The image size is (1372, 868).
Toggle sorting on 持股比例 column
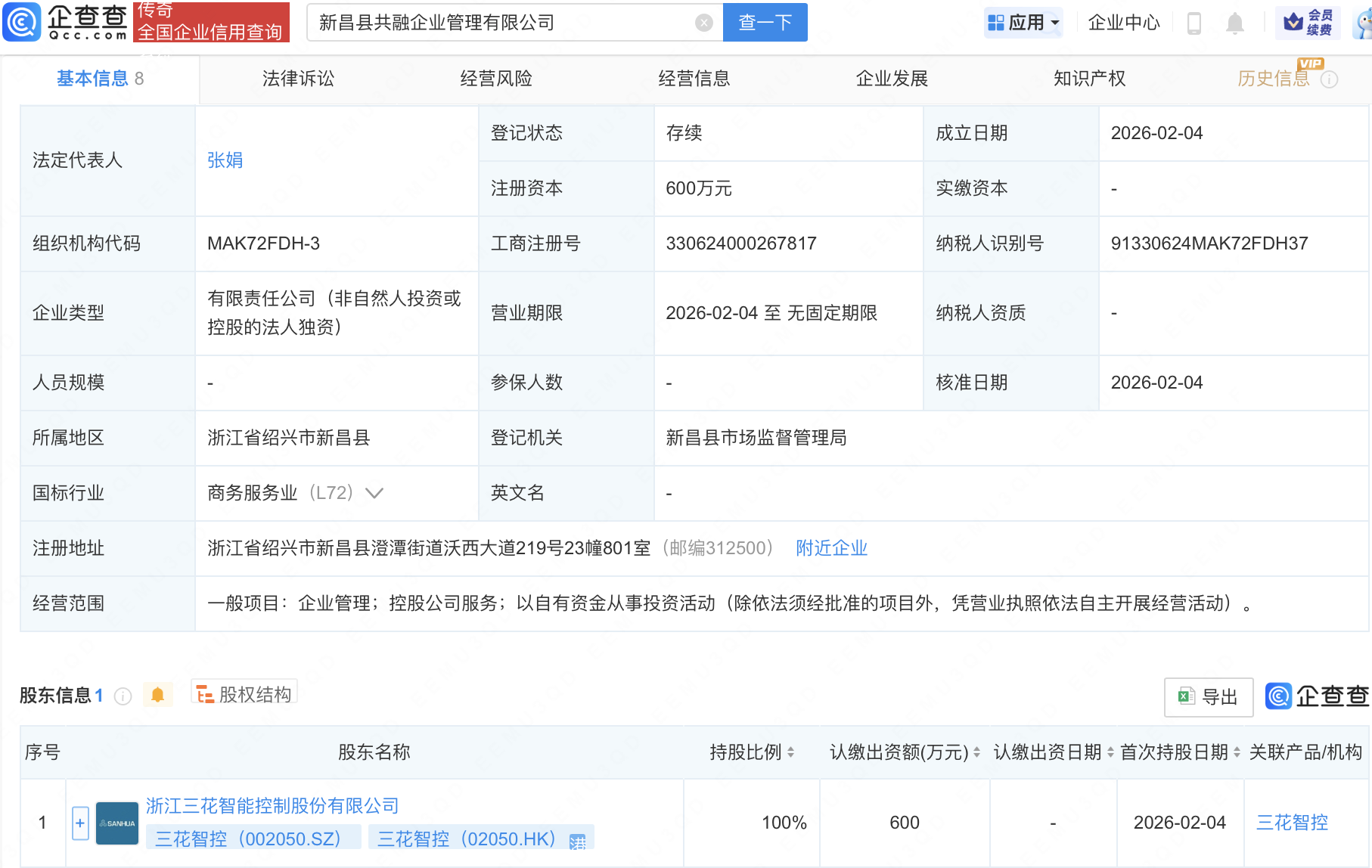[x=790, y=752]
